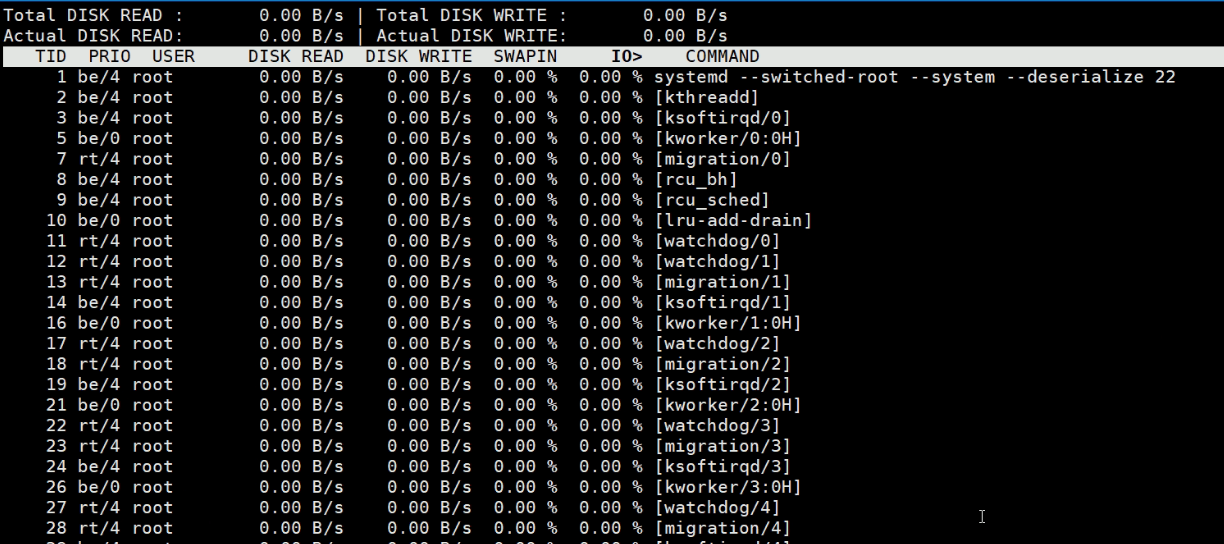Click the TID column header
The width and height of the screenshot is (1224, 544).
point(51,57)
